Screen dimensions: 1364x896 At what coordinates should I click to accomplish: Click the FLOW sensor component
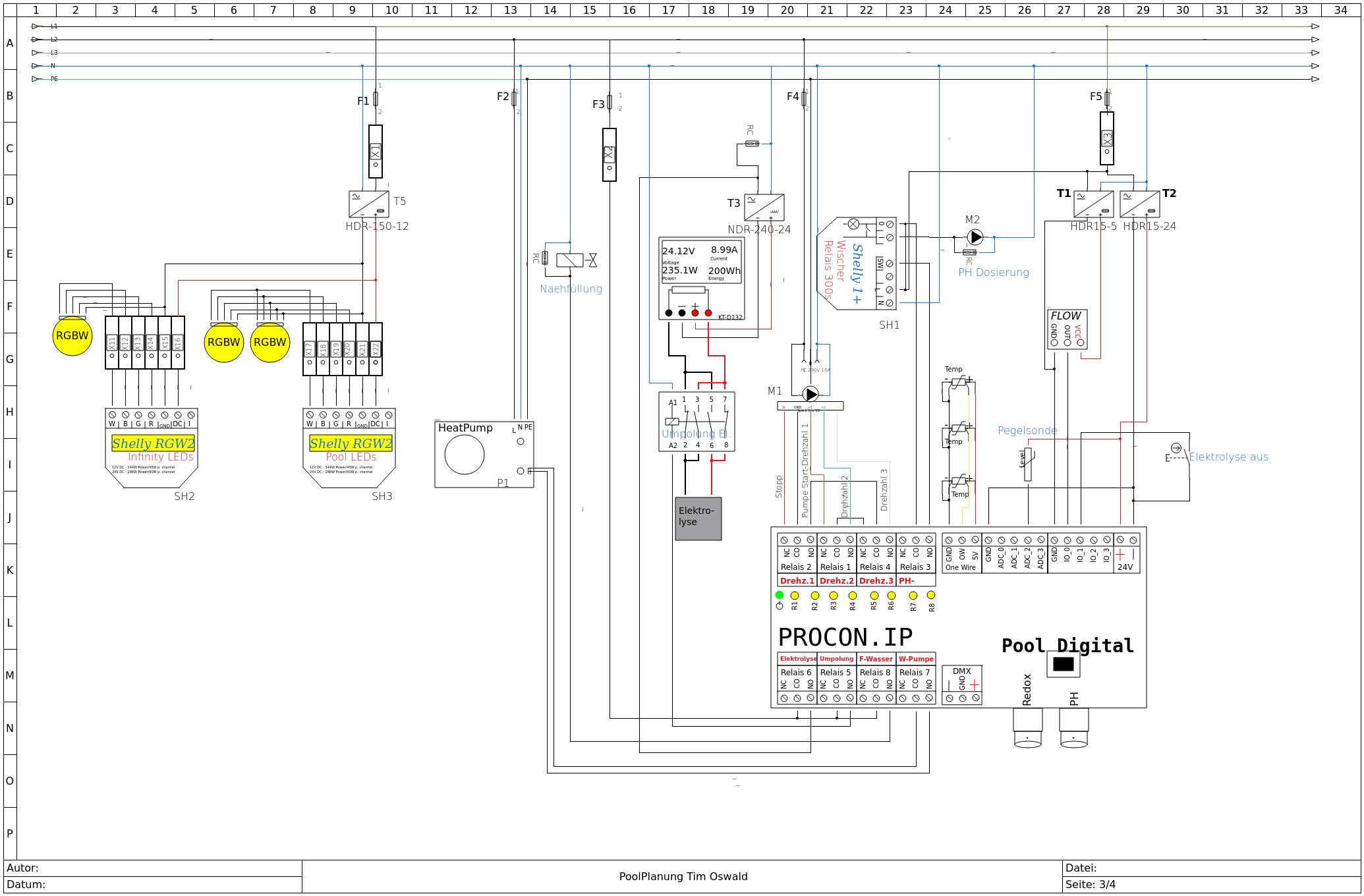click(1067, 329)
